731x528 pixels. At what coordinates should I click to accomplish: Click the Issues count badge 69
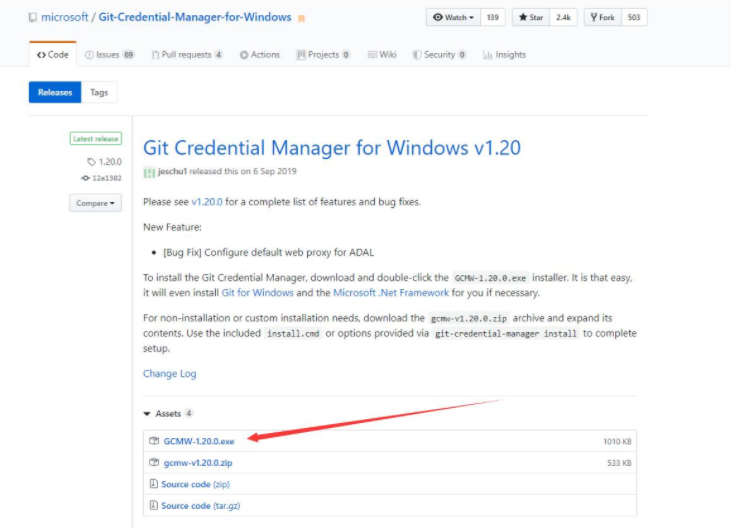[x=128, y=55]
